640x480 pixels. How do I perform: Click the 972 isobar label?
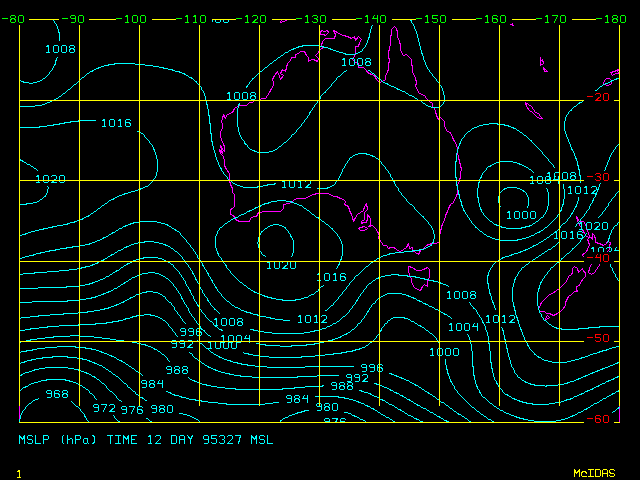104,408
